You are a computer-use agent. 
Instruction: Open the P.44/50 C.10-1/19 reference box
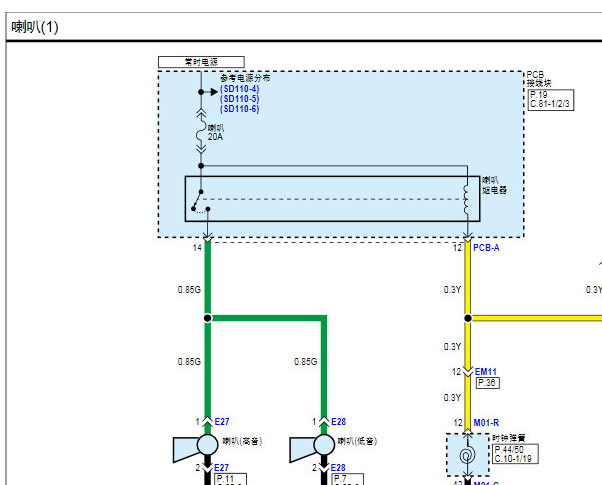[515, 454]
